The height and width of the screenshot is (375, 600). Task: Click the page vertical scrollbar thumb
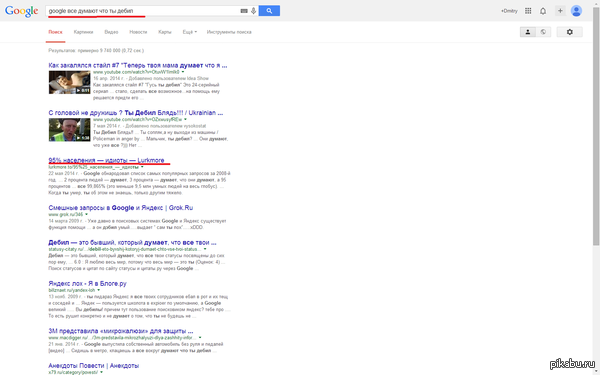tap(595, 126)
